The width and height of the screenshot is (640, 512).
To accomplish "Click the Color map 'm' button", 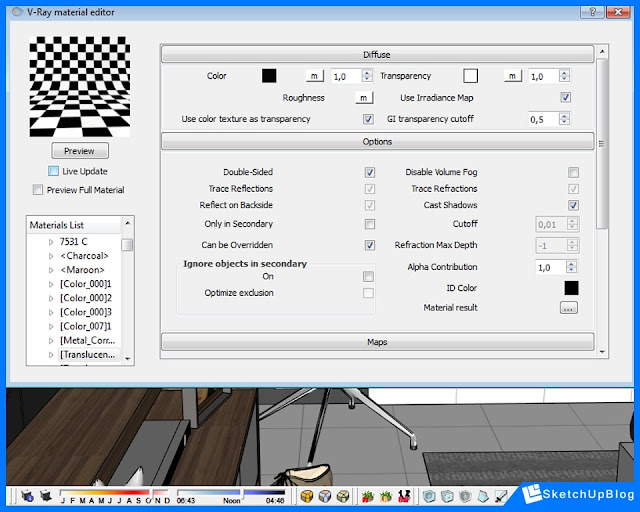I will coord(315,76).
